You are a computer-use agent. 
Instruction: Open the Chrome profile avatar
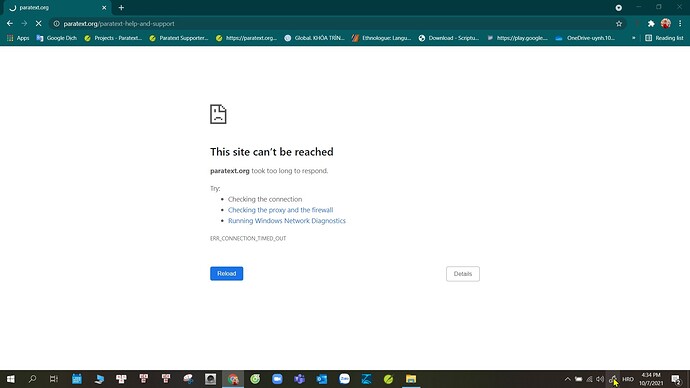point(665,23)
